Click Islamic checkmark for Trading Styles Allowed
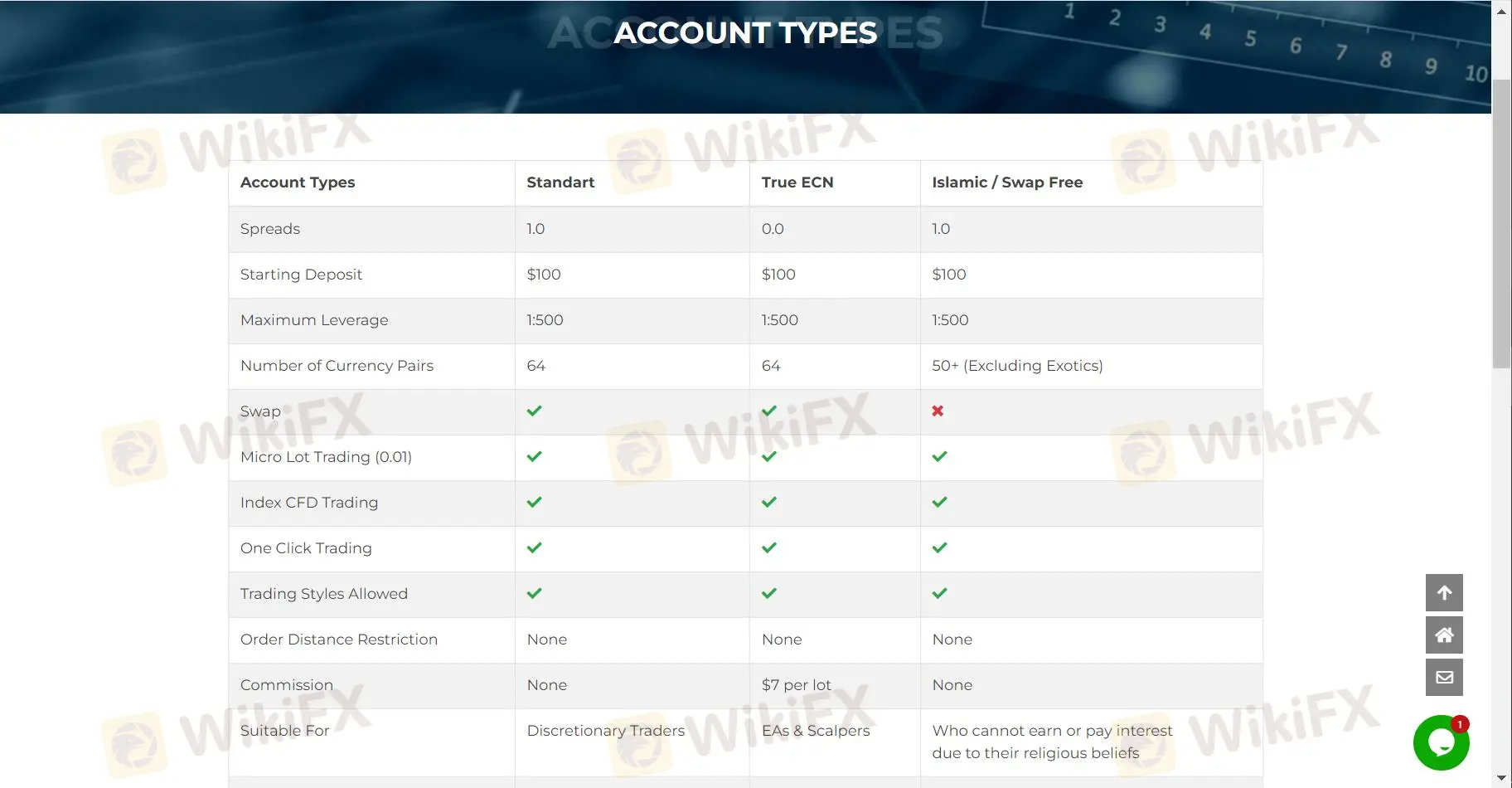1512x788 pixels. [x=939, y=594]
